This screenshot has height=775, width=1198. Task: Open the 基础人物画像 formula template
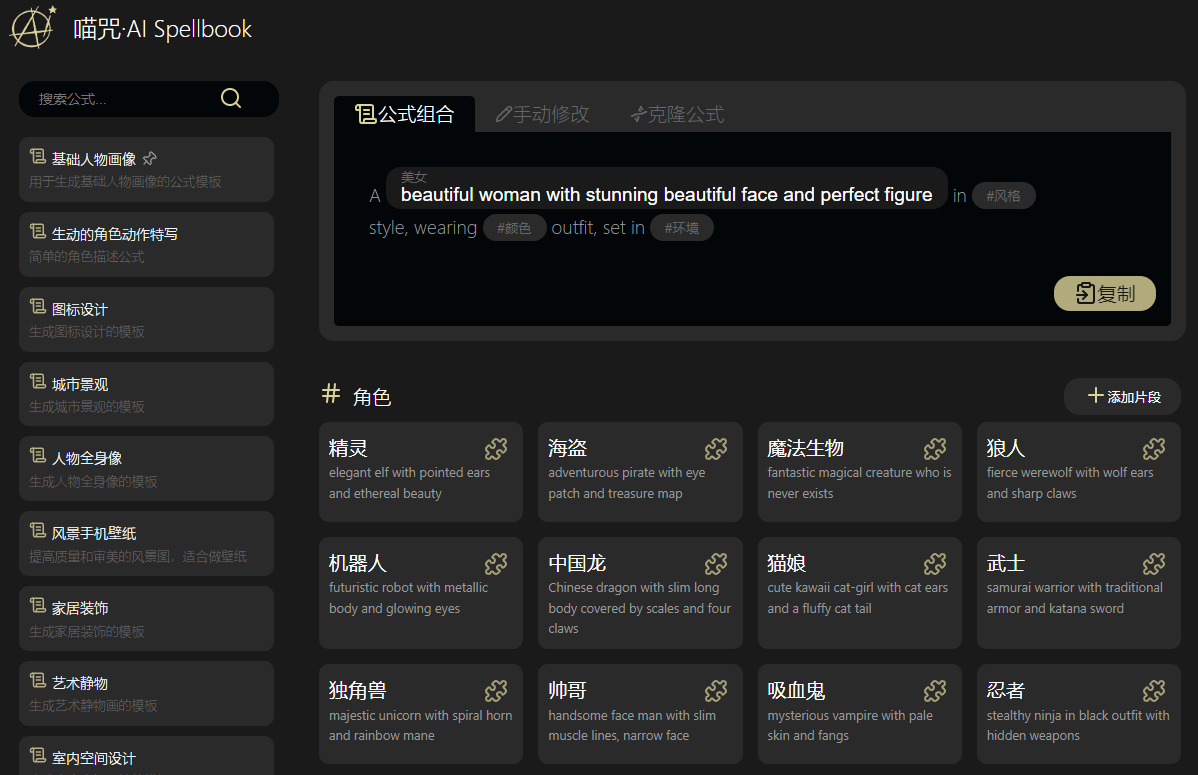[147, 170]
